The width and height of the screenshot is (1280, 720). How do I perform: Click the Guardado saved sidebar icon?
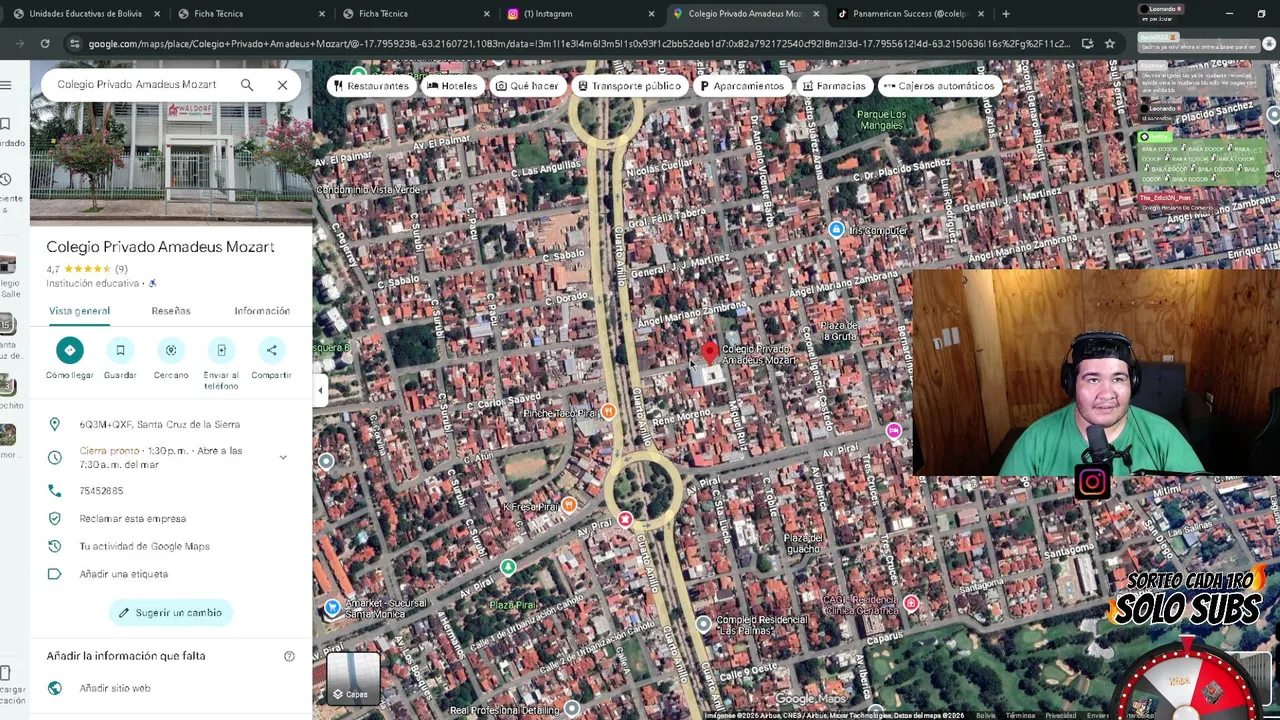coord(6,124)
